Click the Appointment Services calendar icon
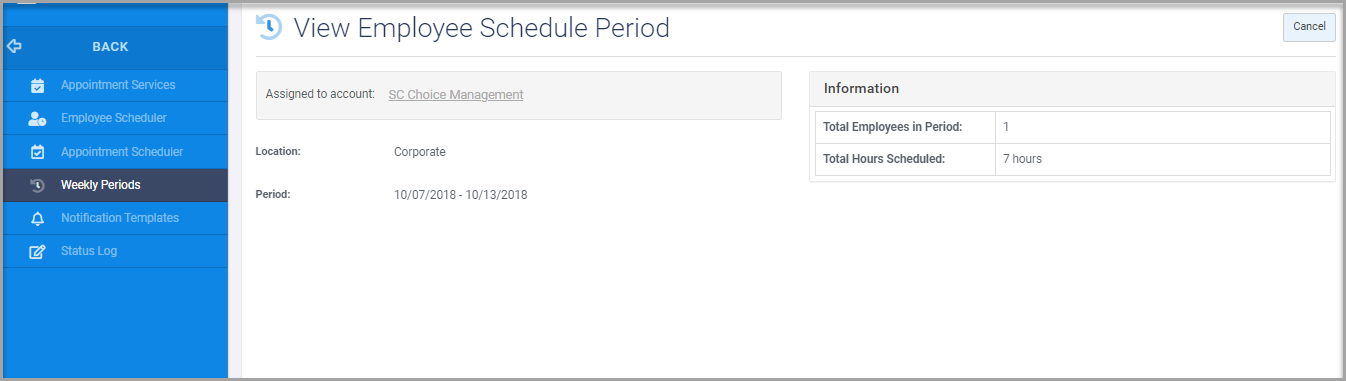The image size is (1346, 381). click(x=37, y=86)
